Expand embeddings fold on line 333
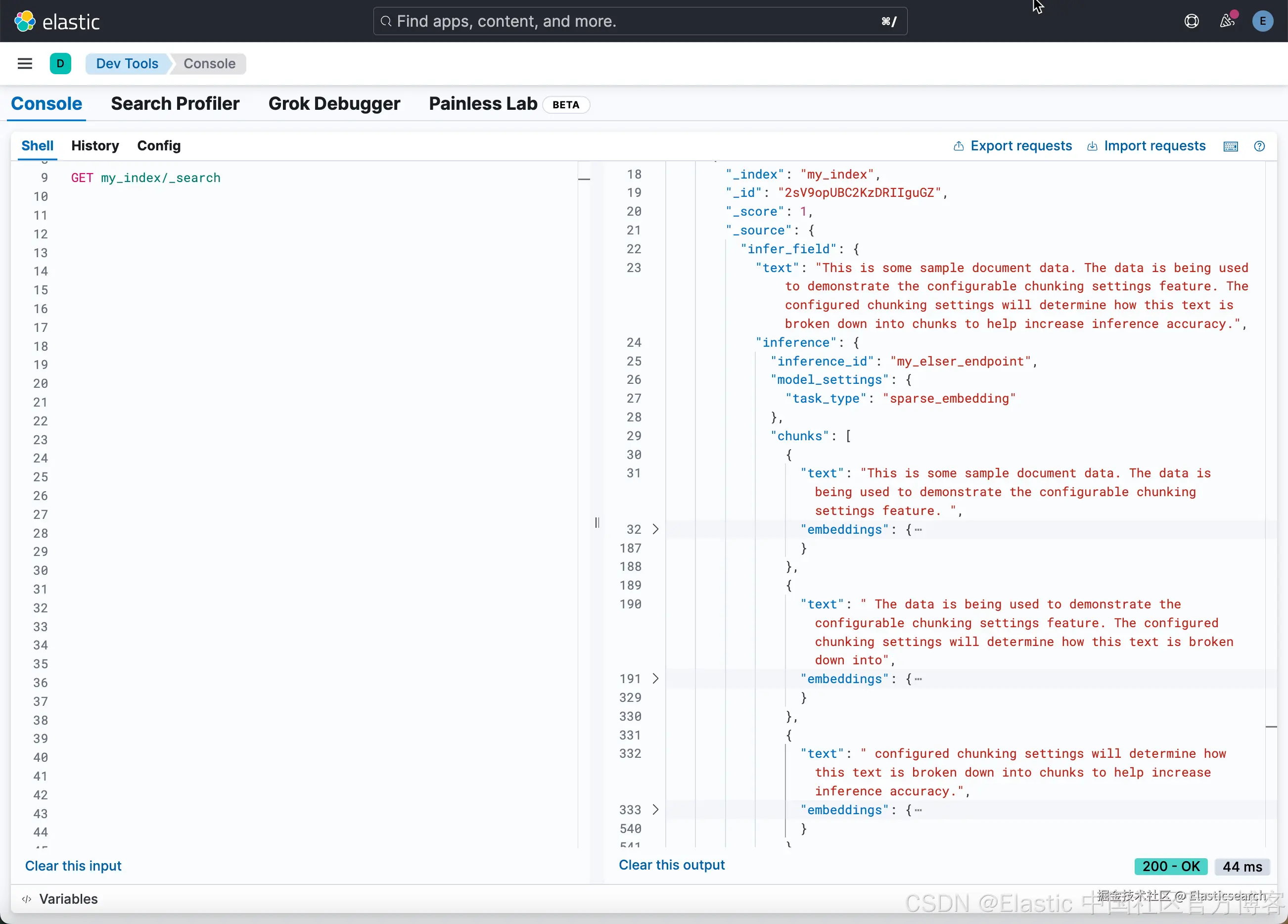Screen dimensions: 1288x924 655,810
